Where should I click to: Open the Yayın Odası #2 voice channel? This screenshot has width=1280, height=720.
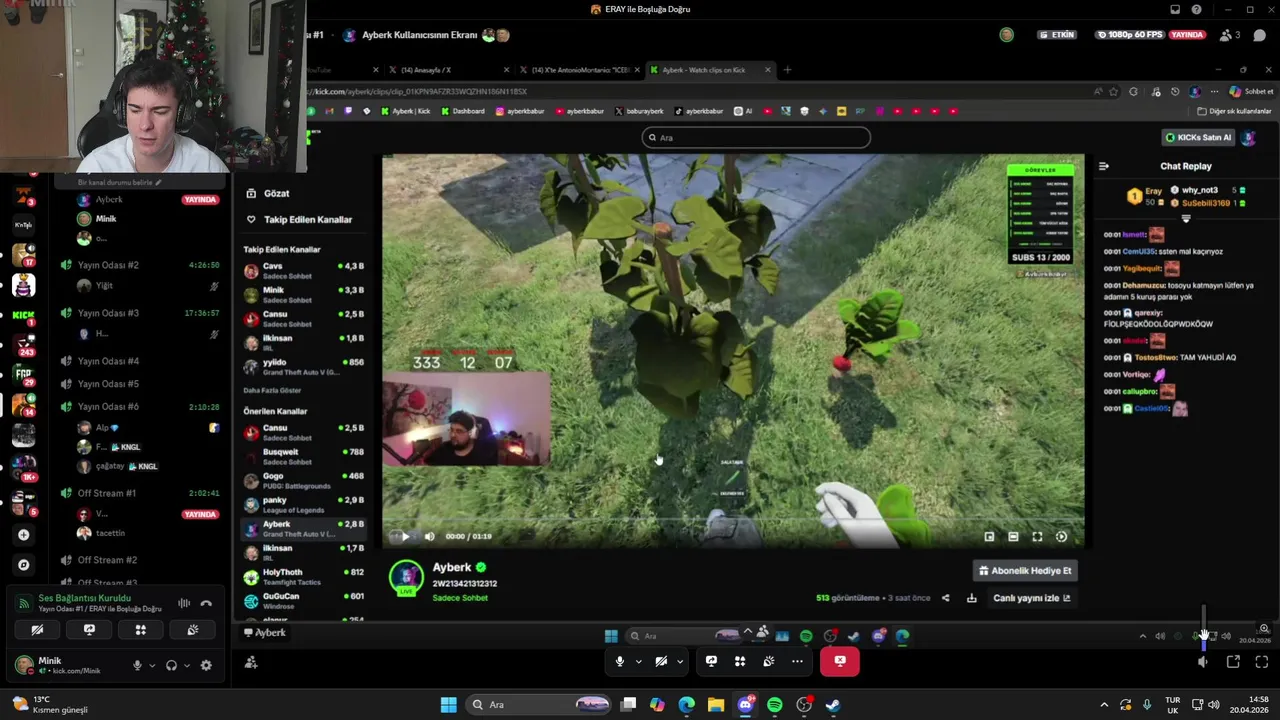108,265
